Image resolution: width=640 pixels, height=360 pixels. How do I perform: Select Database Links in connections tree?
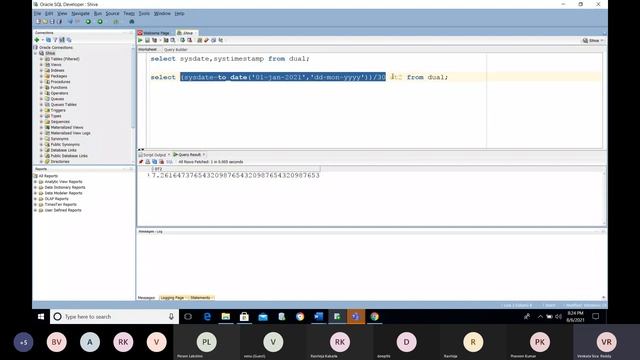tap(63, 151)
